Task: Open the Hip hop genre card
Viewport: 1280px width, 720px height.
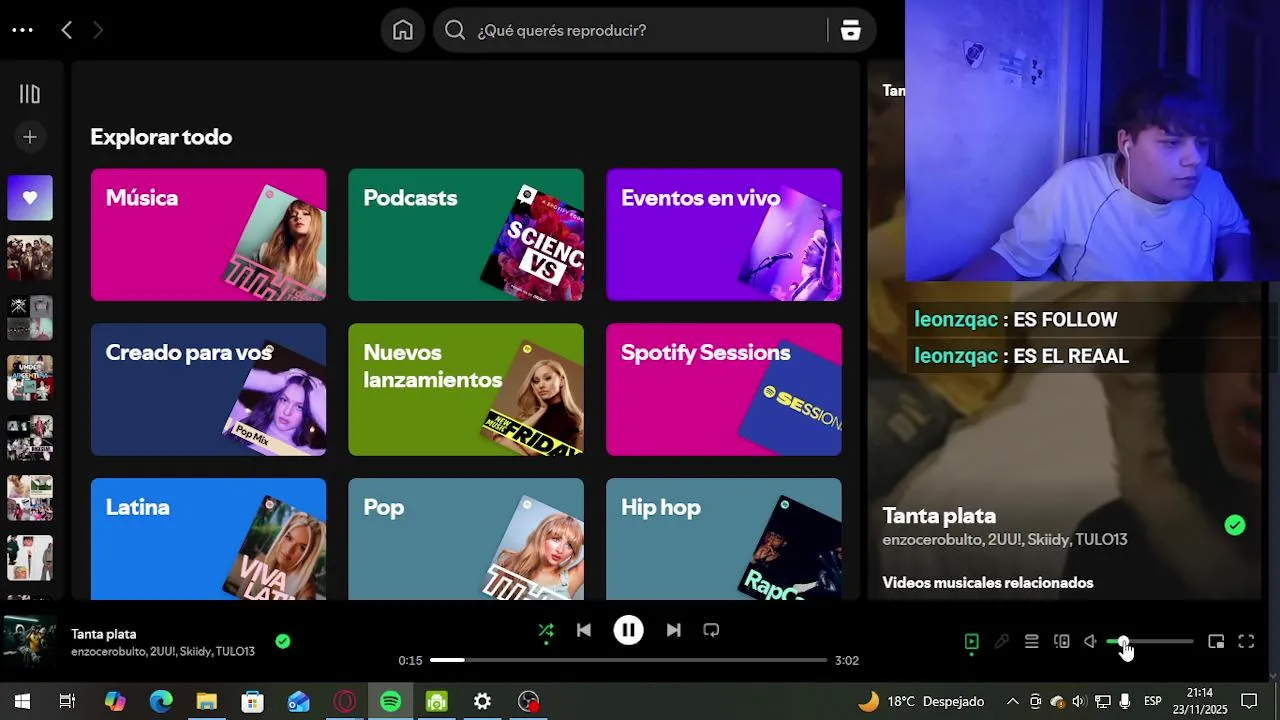Action: pyautogui.click(x=724, y=539)
